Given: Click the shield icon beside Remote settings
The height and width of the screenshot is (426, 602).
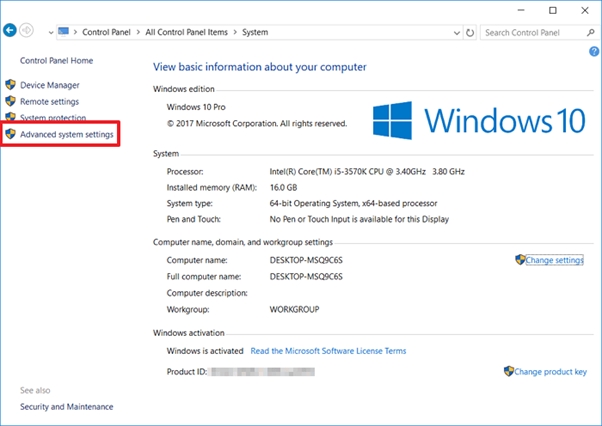Looking at the screenshot, I should click(11, 102).
